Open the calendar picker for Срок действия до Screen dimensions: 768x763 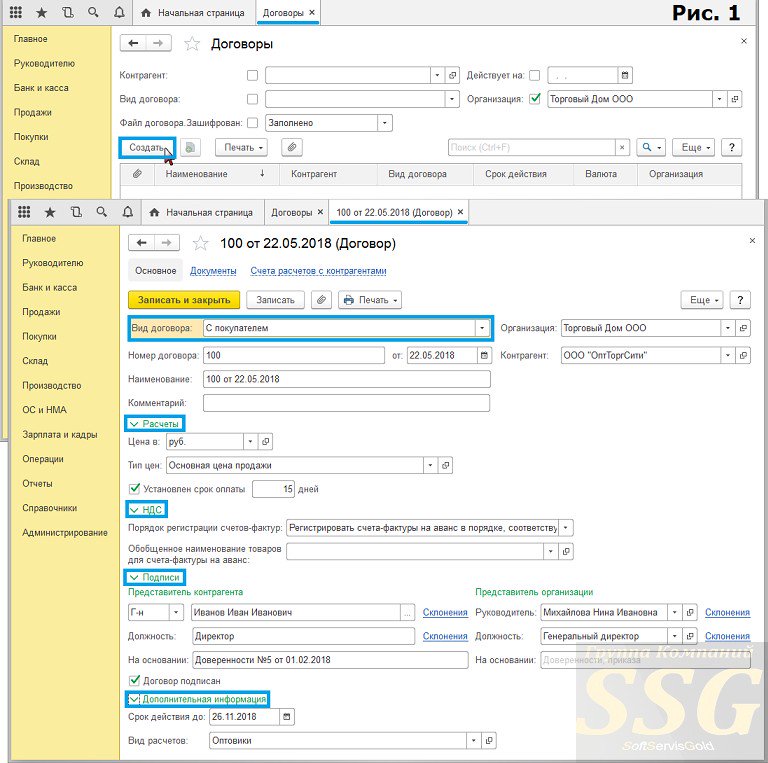288,717
